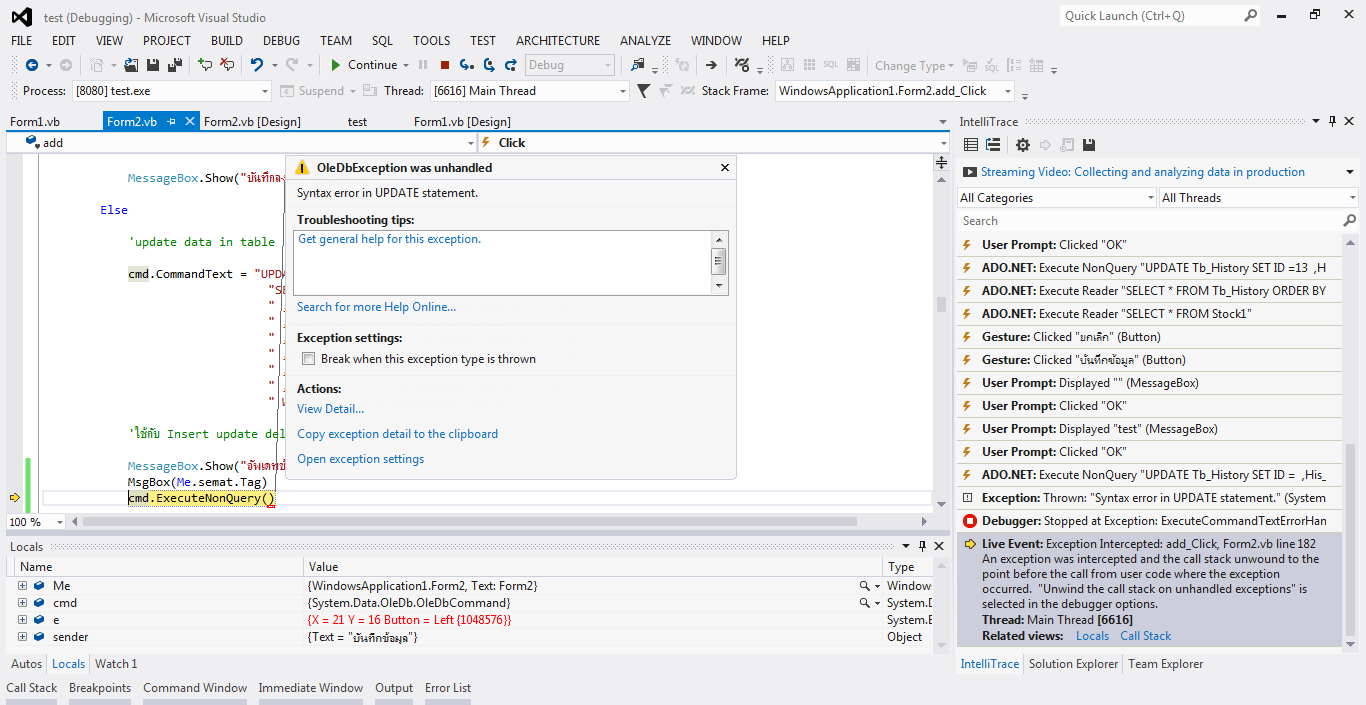Open IntelliTrace settings gear icon
1366x705 pixels.
pyautogui.click(x=1022, y=145)
